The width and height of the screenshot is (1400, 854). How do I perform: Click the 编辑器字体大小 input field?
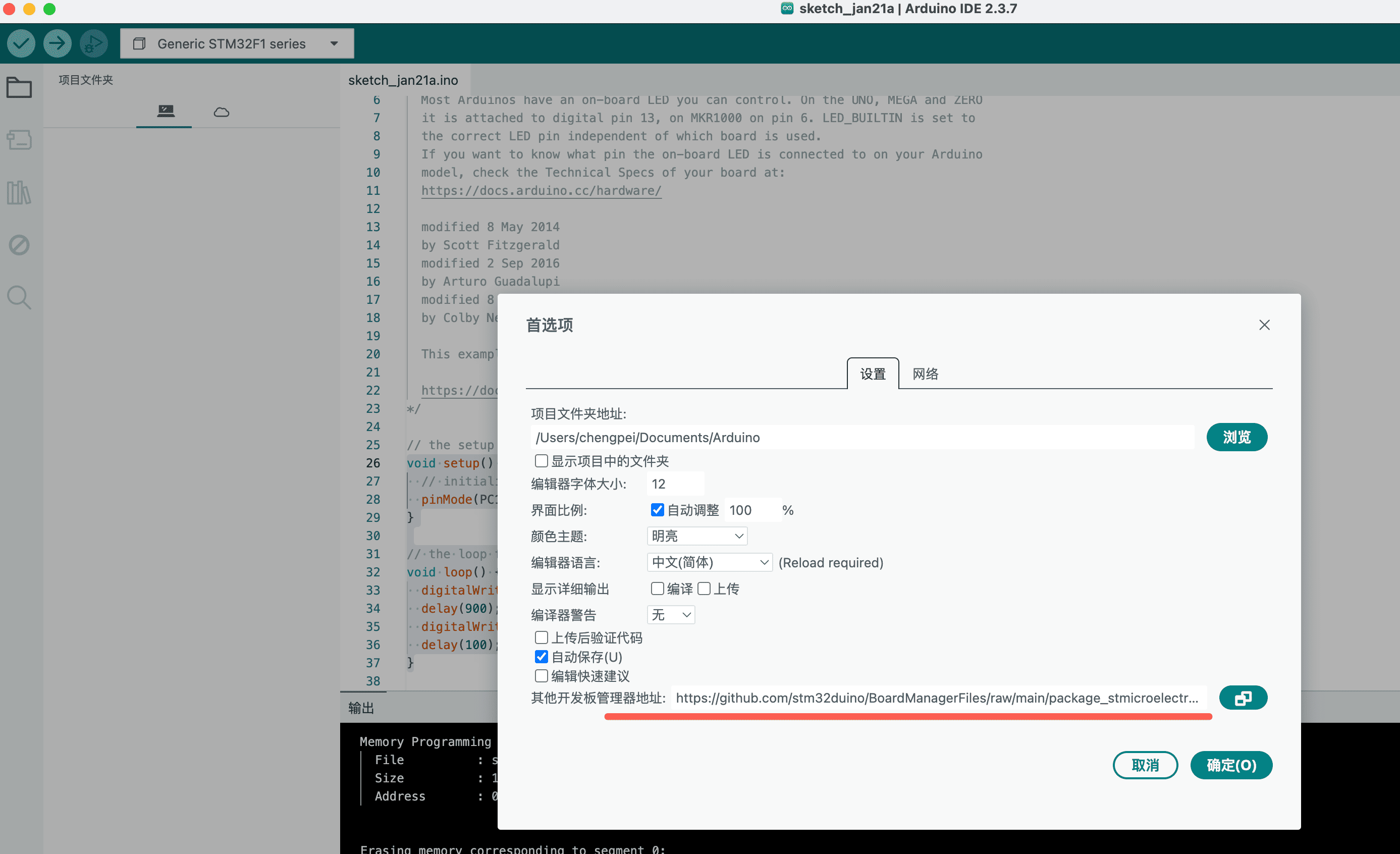(675, 484)
